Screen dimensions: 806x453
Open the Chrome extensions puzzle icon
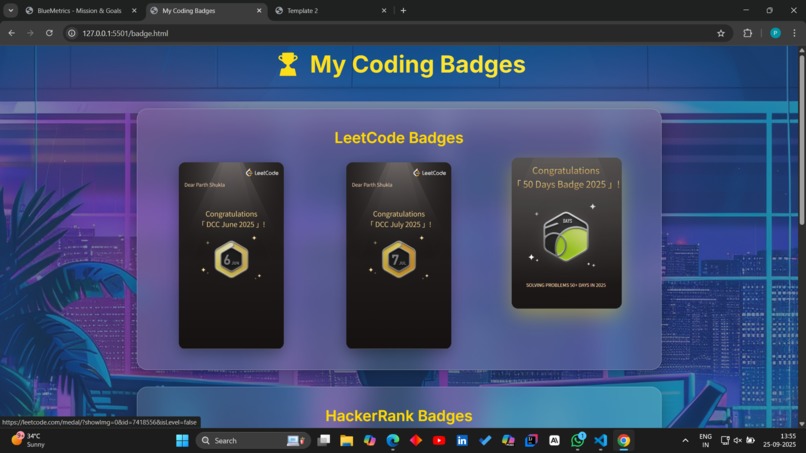point(747,33)
